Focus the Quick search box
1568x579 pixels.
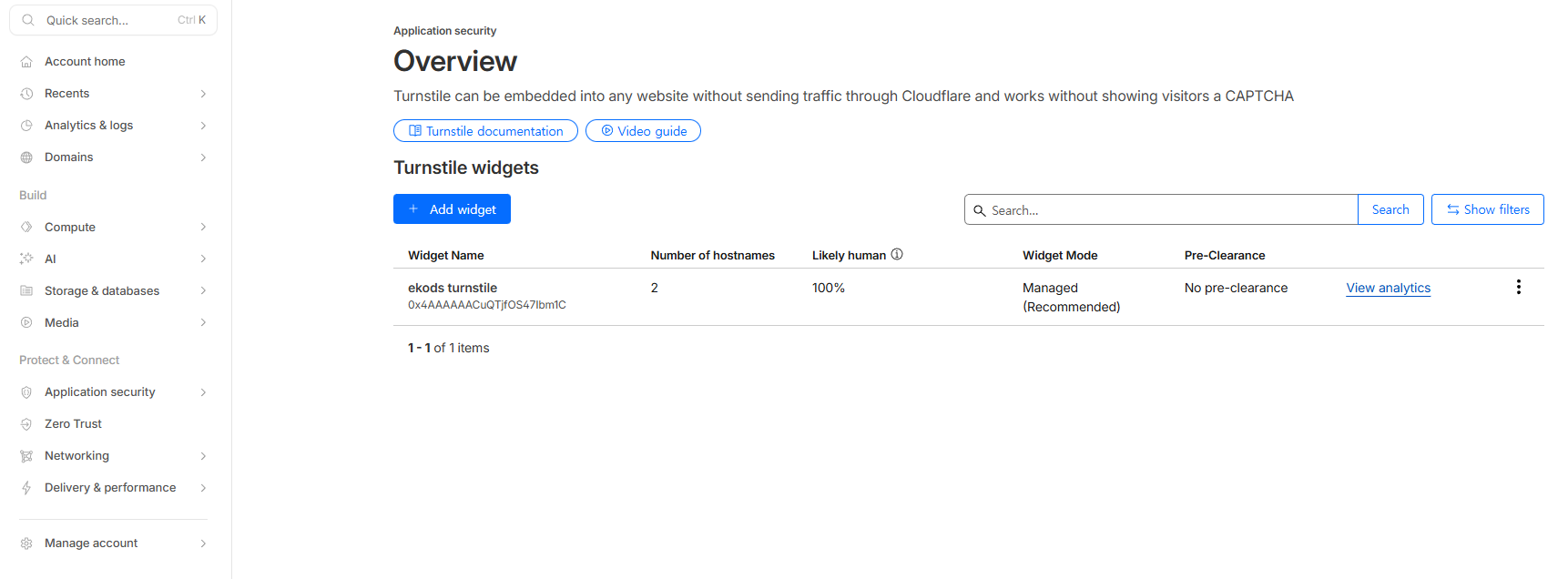tap(113, 20)
